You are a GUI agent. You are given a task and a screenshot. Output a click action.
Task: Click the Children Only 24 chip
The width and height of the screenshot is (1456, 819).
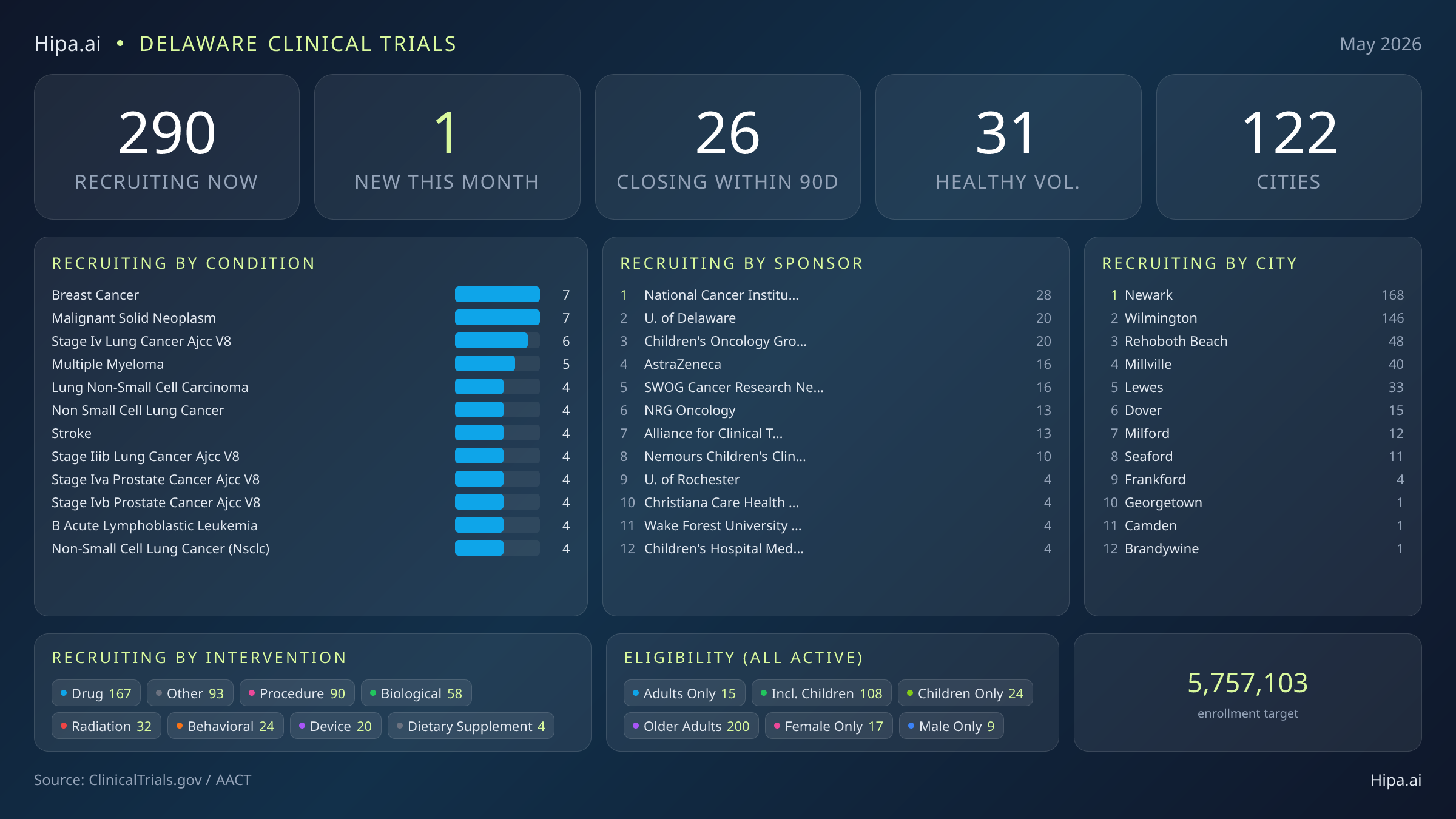[965, 693]
